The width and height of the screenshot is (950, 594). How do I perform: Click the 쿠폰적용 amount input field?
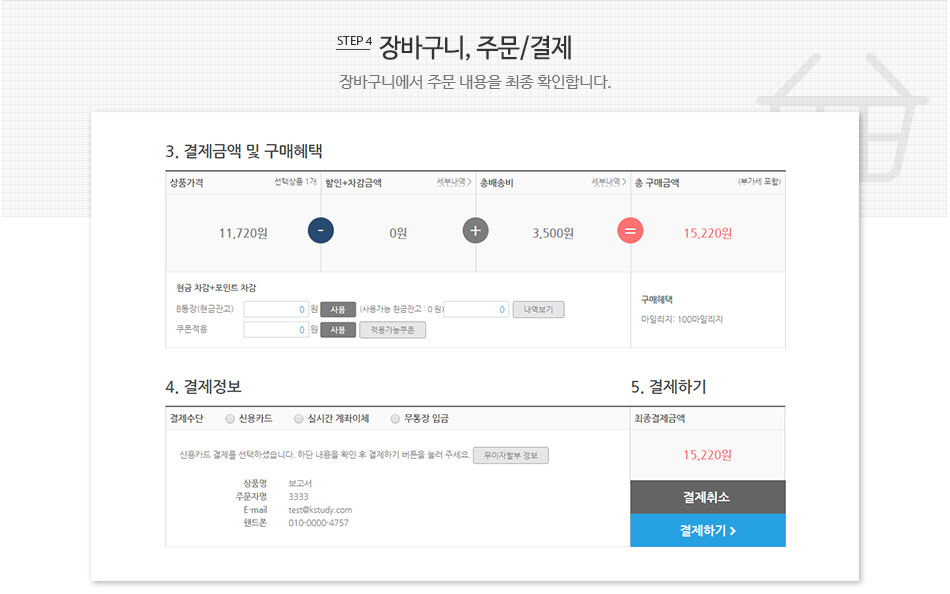278,329
